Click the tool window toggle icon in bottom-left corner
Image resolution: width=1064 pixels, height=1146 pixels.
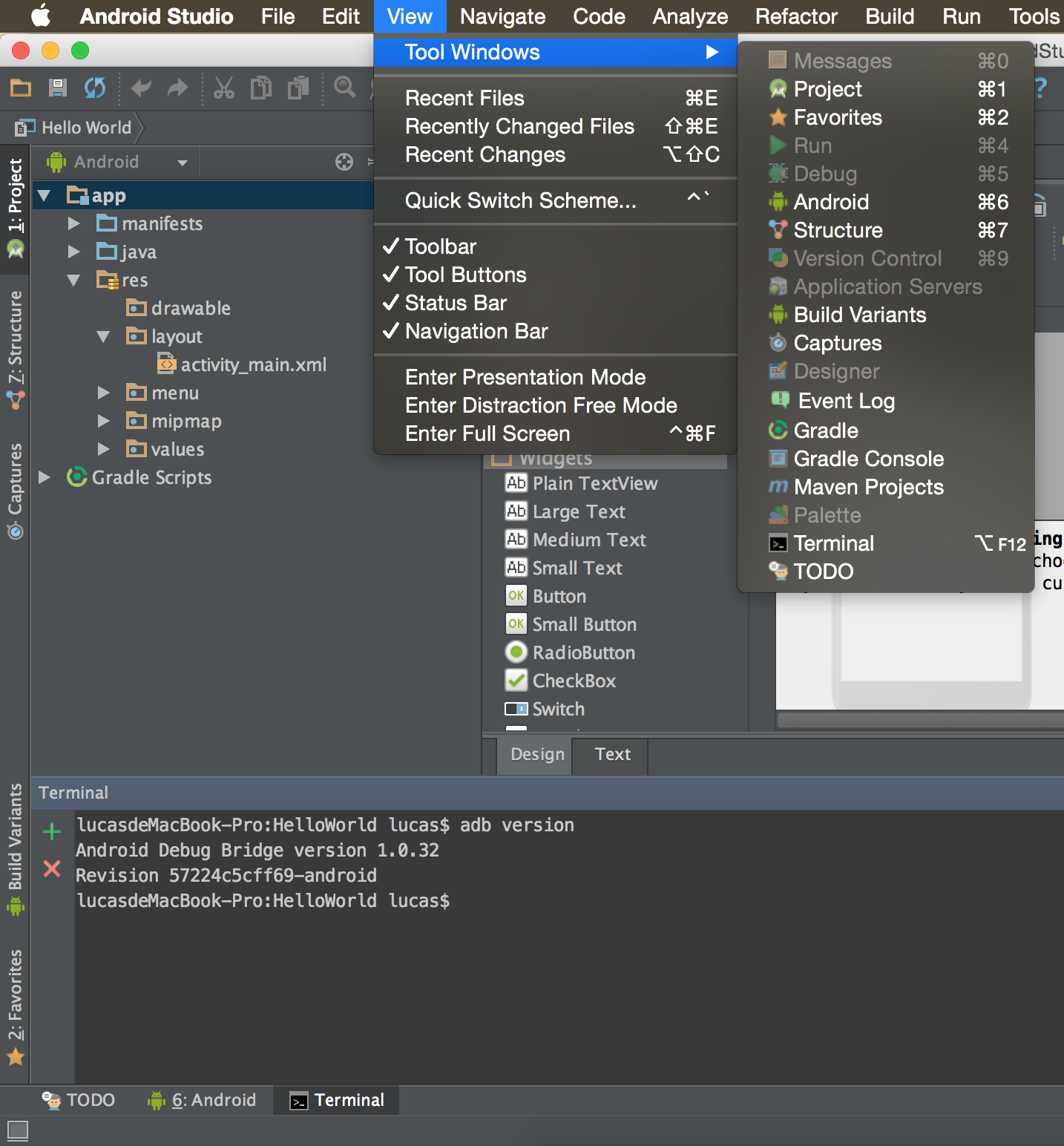pos(18,1131)
